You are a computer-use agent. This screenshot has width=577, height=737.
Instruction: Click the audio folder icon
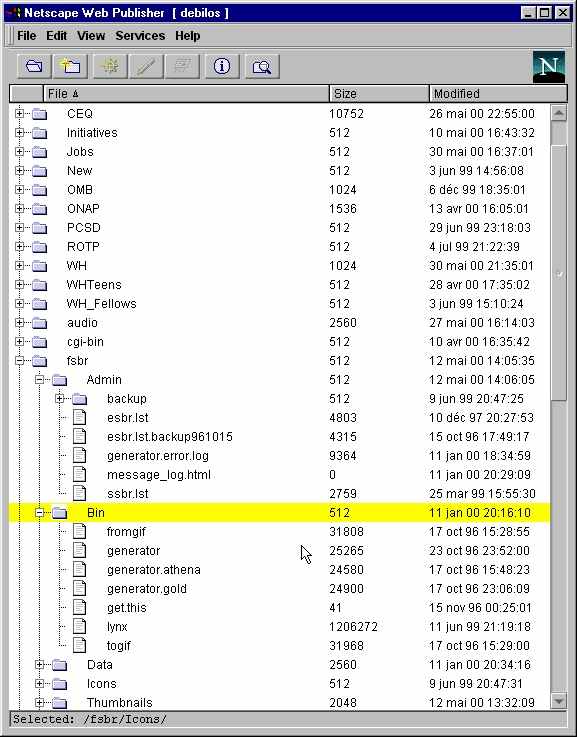39,323
